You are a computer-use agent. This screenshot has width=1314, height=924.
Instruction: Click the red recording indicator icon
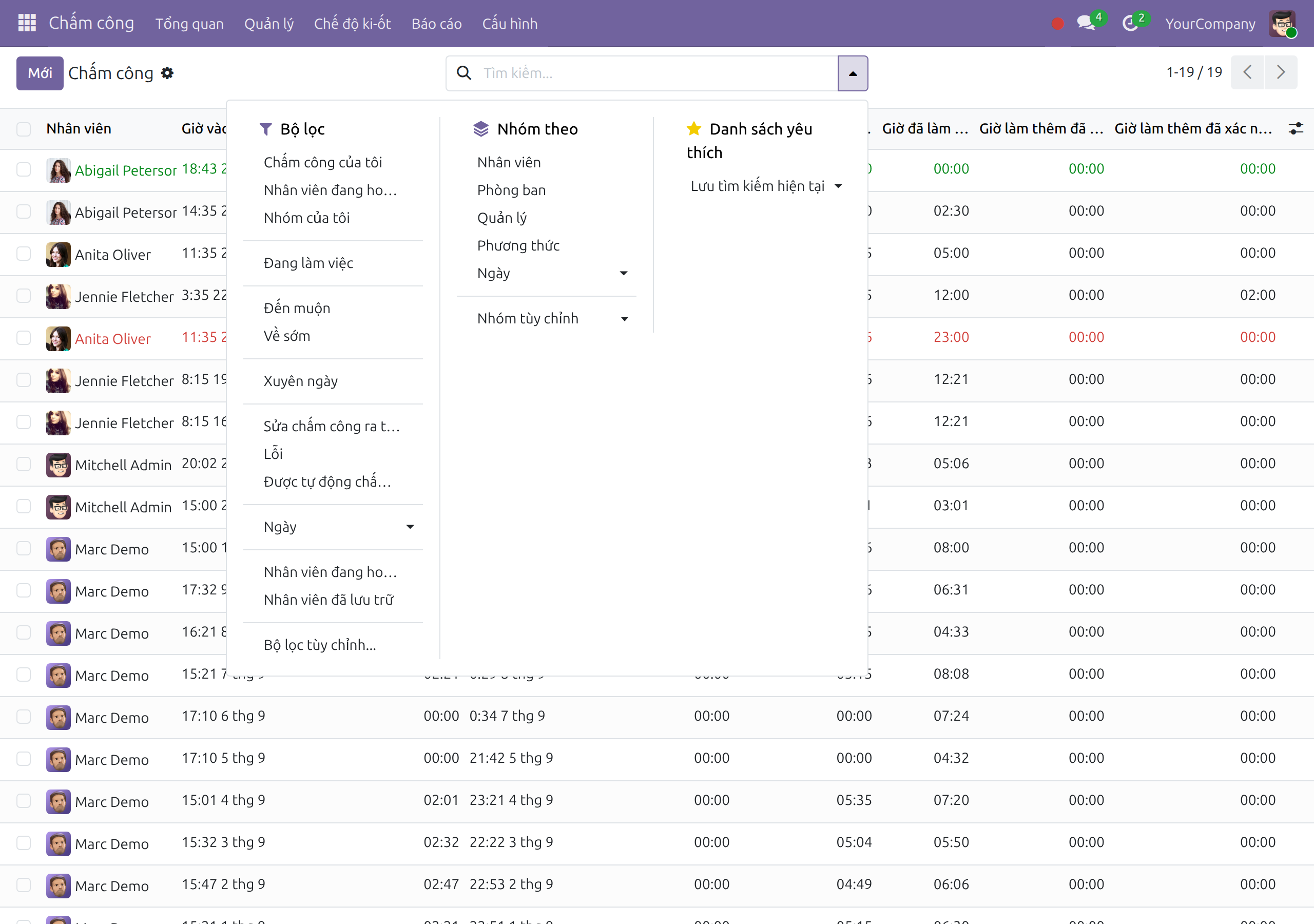[x=1057, y=24]
